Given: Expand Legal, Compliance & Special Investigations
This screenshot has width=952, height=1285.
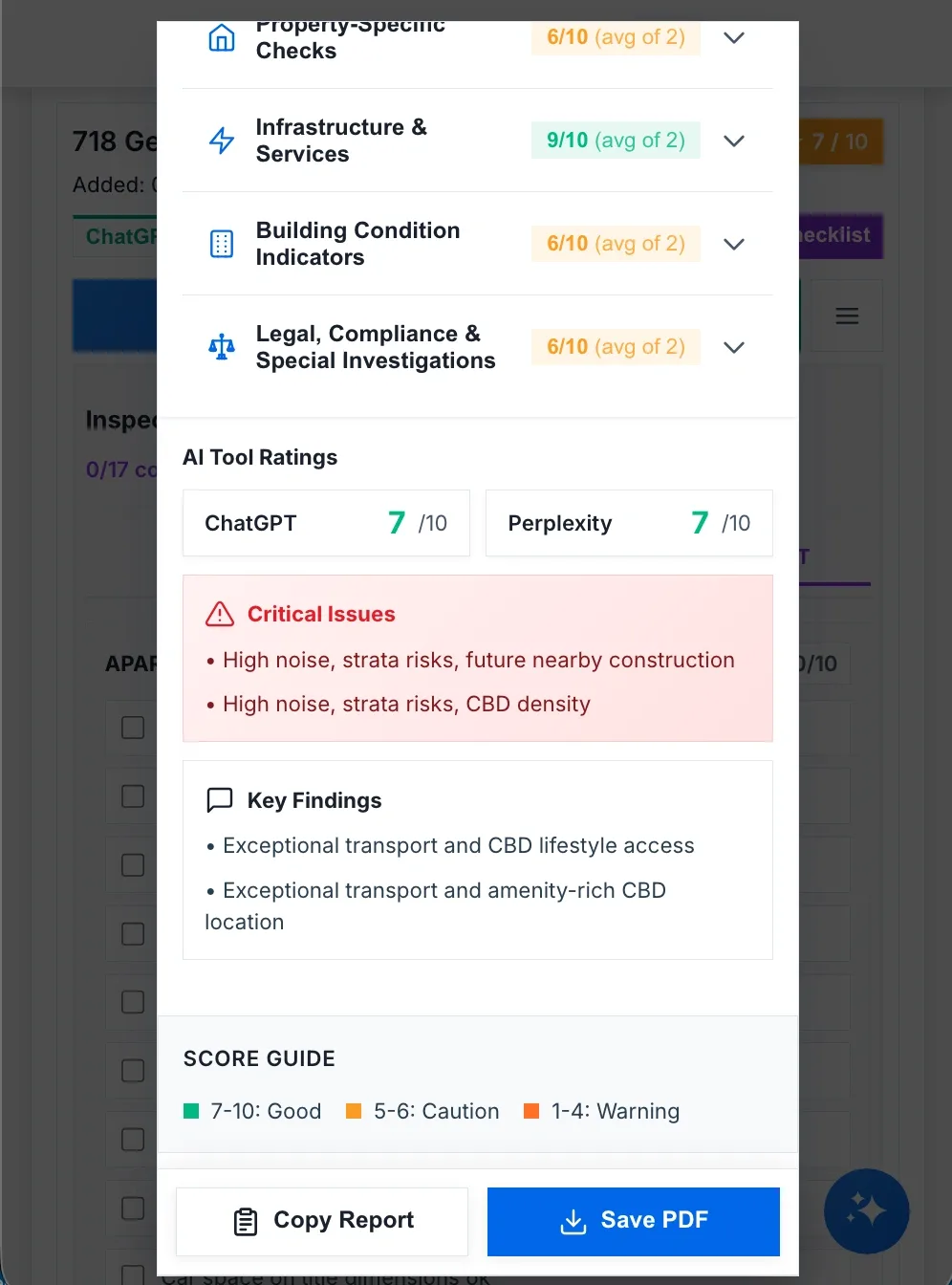Looking at the screenshot, I should (x=734, y=347).
